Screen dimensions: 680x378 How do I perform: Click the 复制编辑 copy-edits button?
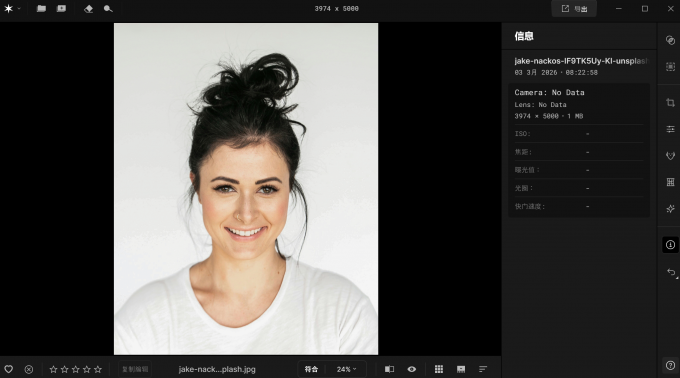135,369
